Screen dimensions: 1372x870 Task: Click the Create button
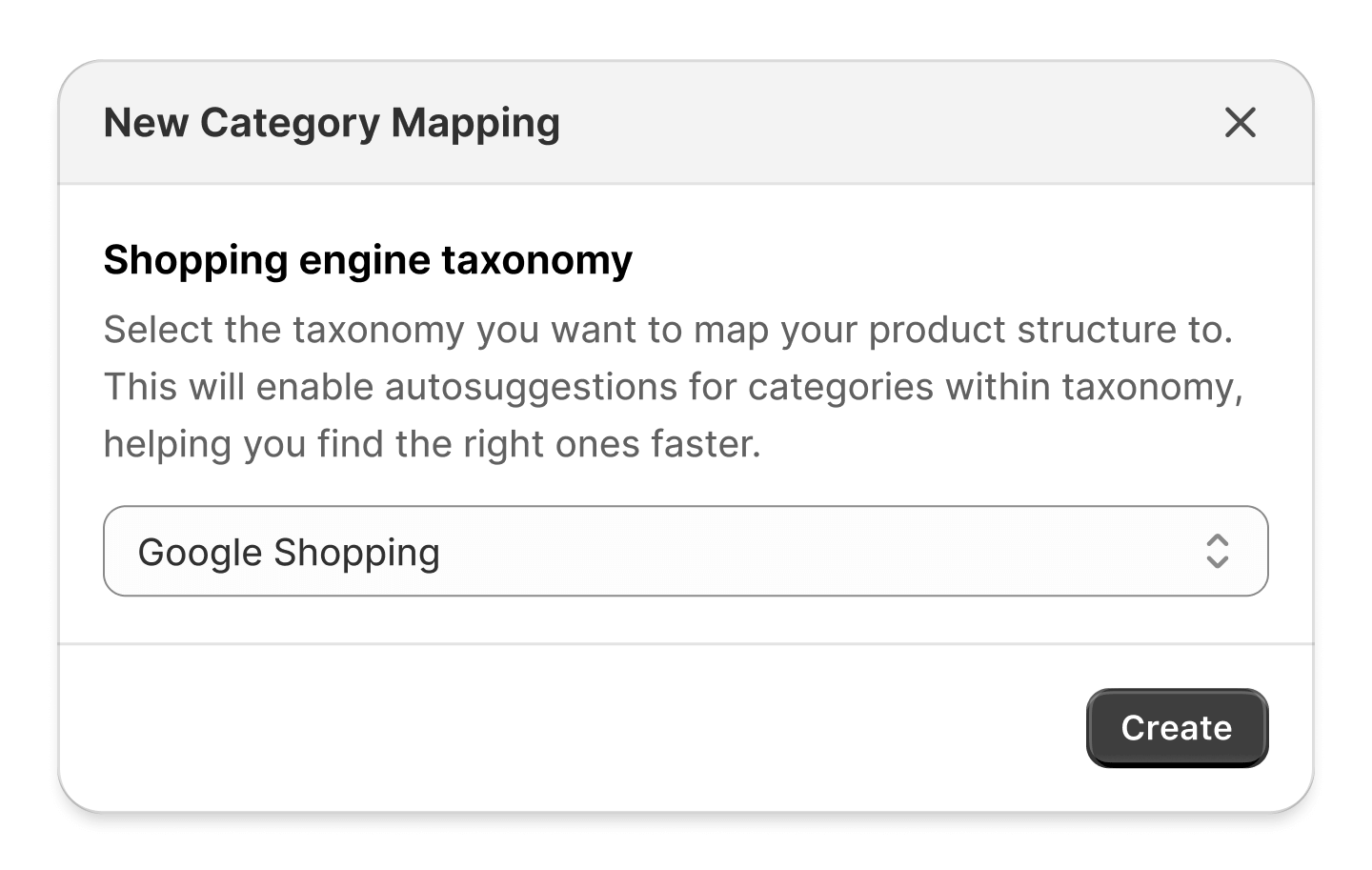click(x=1177, y=727)
